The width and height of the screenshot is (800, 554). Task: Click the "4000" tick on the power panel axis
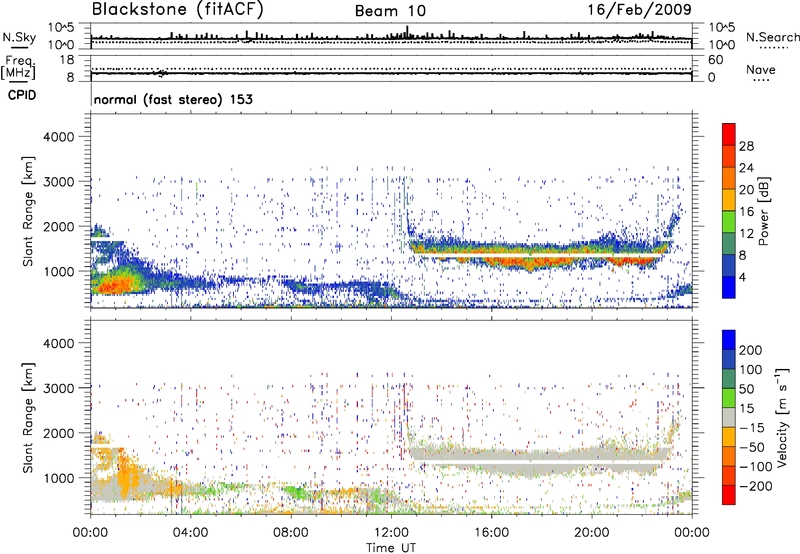[x=59, y=137]
